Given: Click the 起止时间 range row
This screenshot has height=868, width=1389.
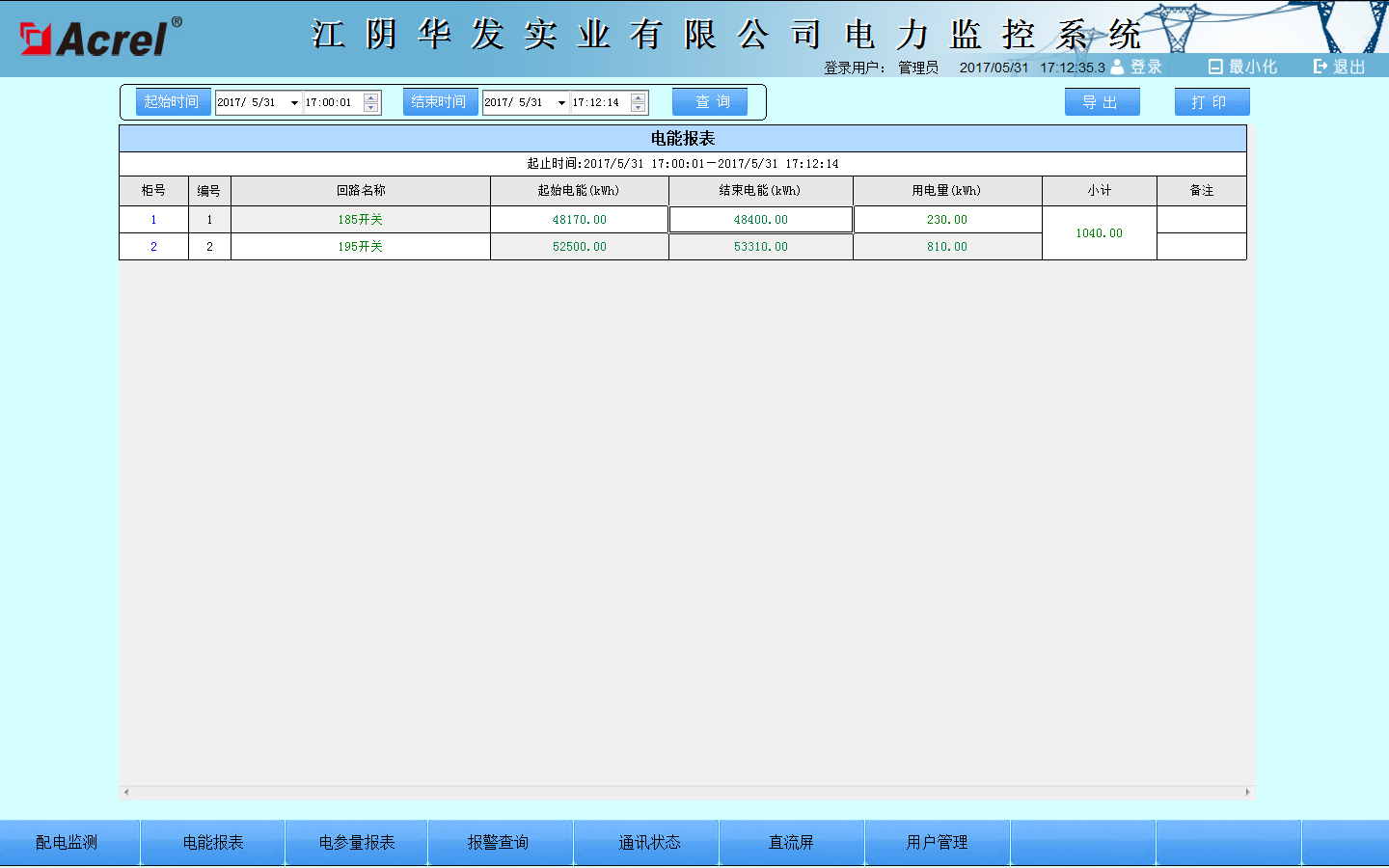Looking at the screenshot, I should pyautogui.click(x=683, y=164).
